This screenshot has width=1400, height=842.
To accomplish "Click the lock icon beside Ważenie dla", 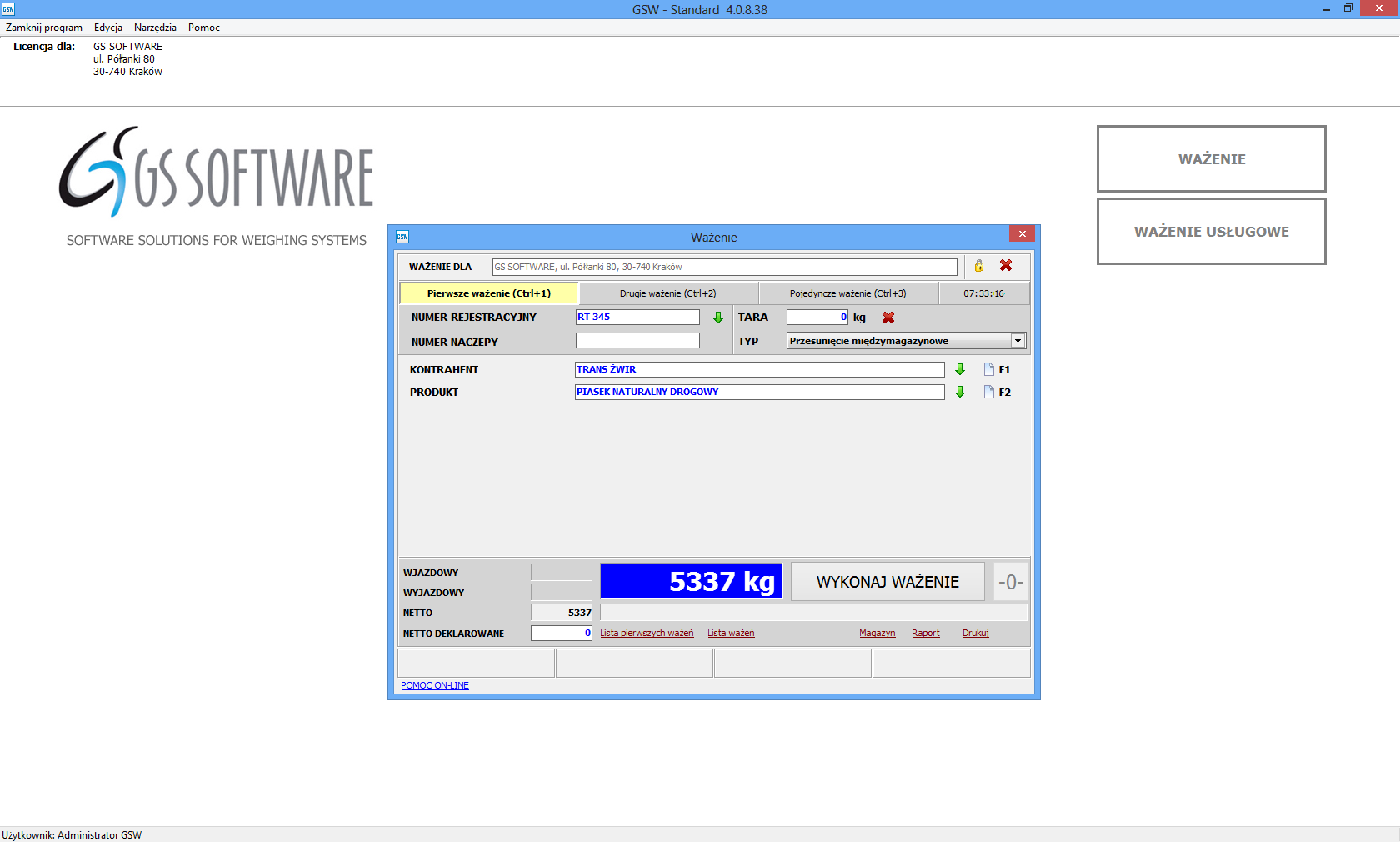I will click(x=979, y=266).
